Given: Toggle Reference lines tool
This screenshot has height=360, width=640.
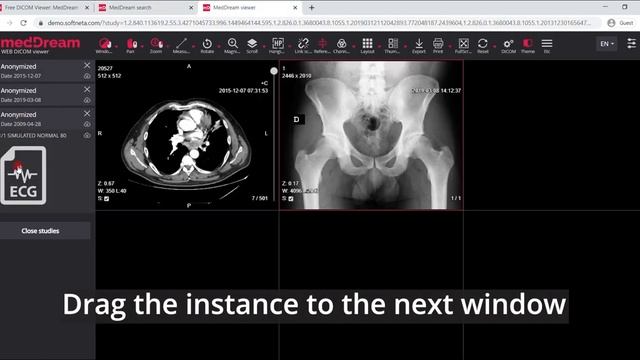Looking at the screenshot, I should click(x=322, y=45).
